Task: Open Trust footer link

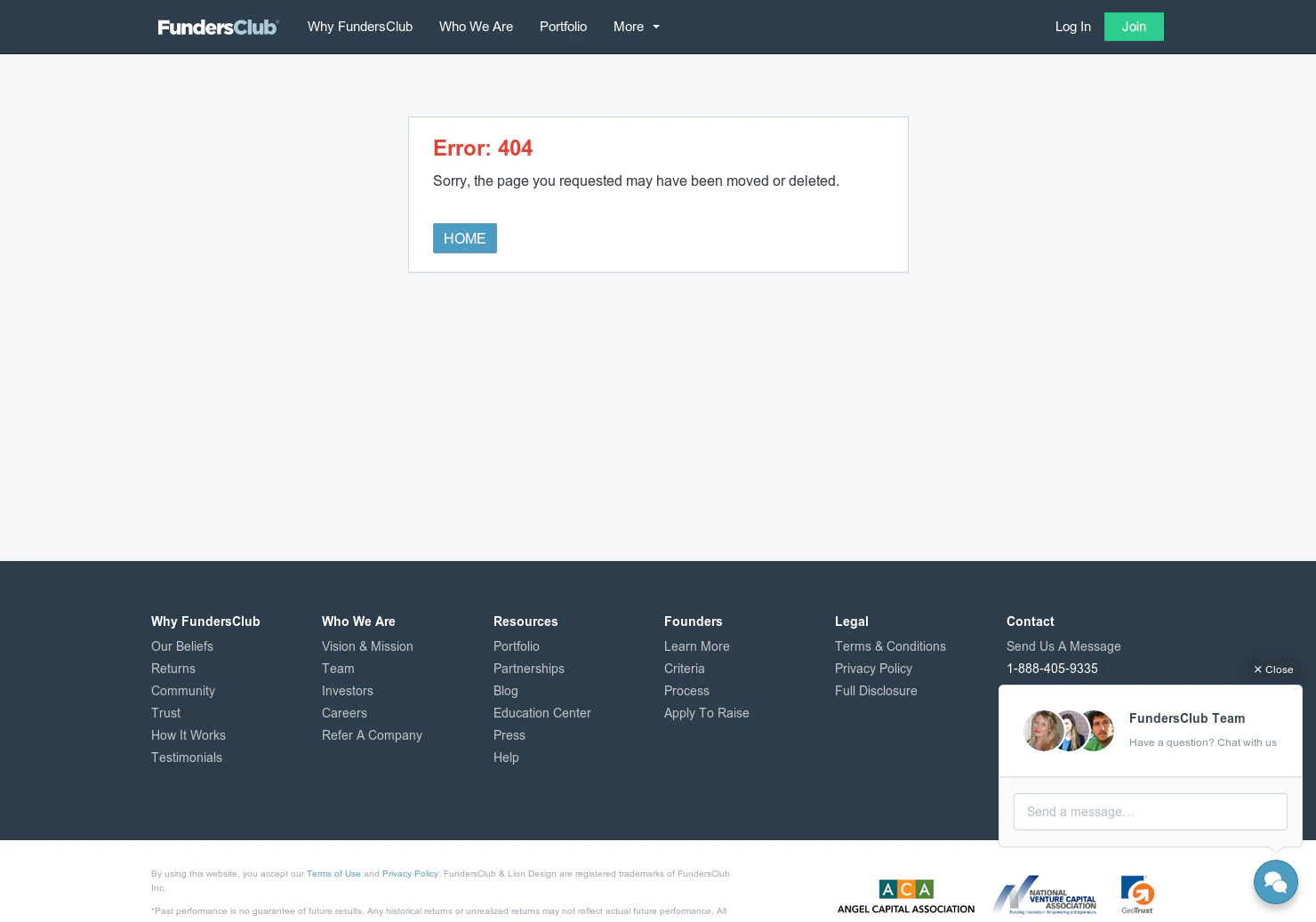Action: 165,713
